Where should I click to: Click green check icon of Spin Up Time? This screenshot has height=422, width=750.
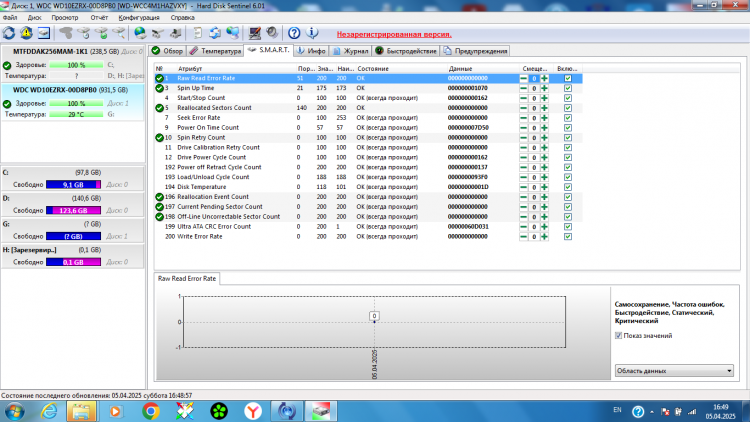pyautogui.click(x=159, y=88)
